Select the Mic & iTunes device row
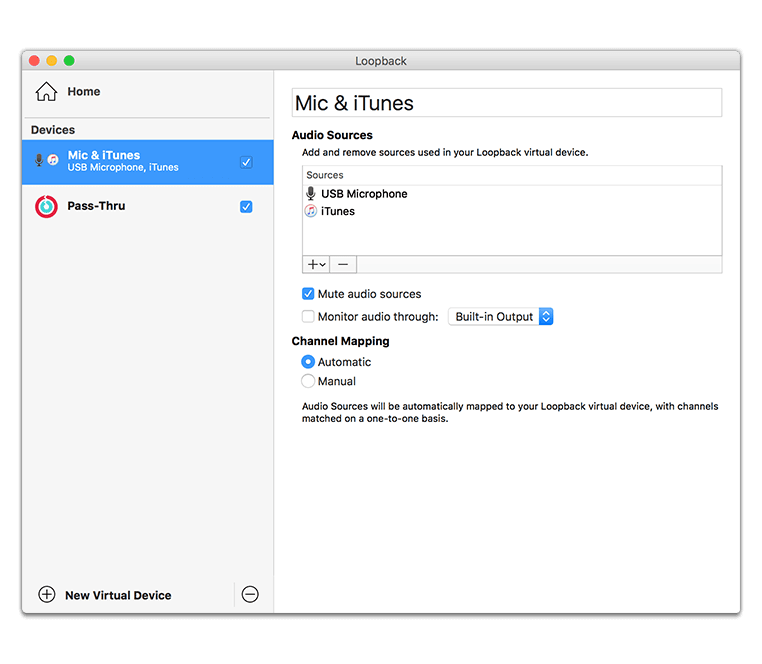The width and height of the screenshot is (762, 664). pos(148,162)
